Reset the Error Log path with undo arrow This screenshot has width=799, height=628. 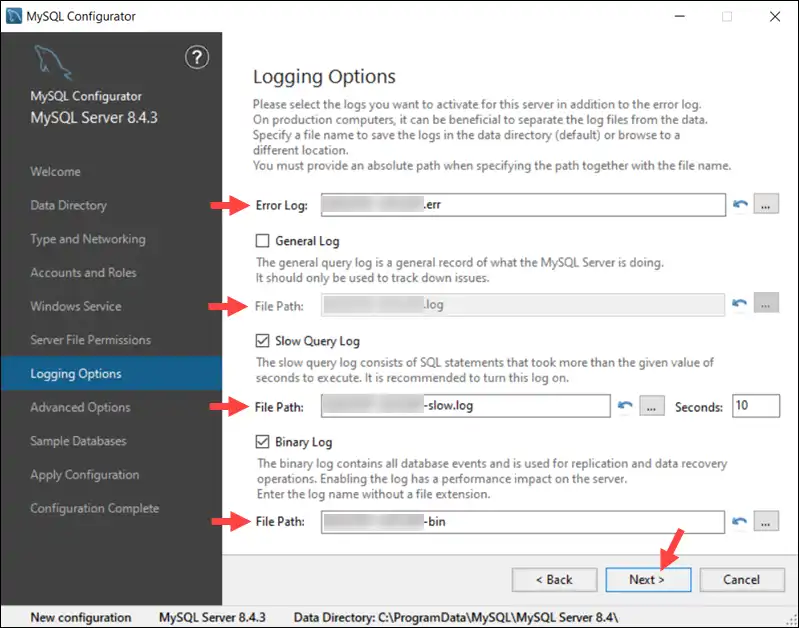click(740, 204)
